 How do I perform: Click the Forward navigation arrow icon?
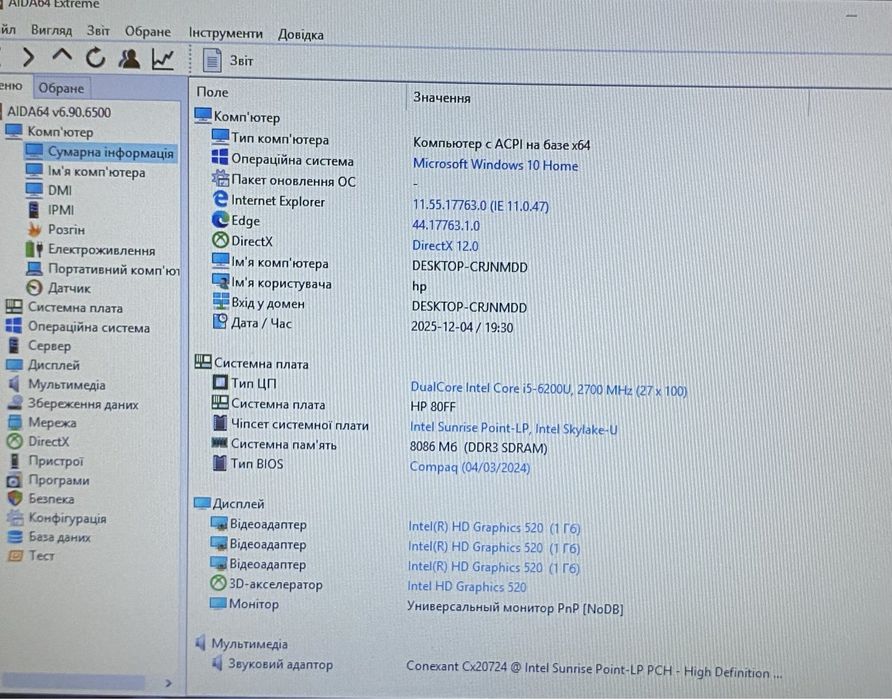click(x=28, y=57)
